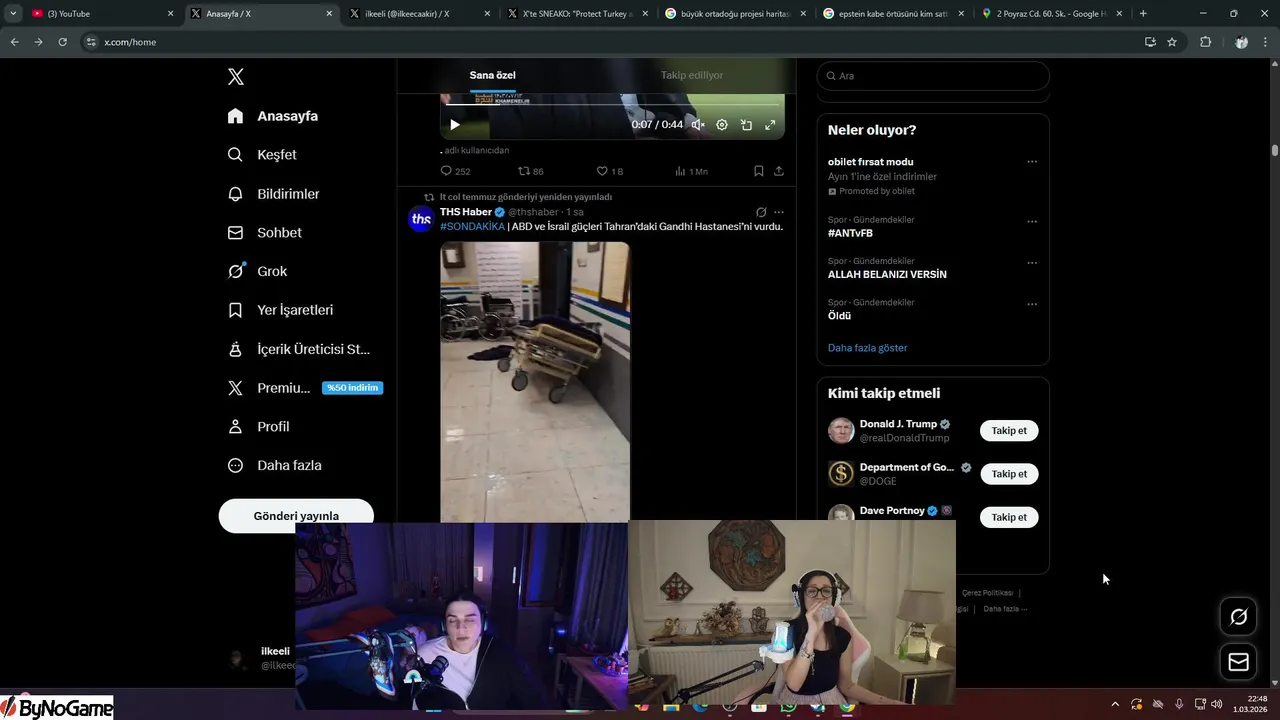Follow Donald J. Trump with Takip et
Image resolution: width=1280 pixels, height=720 pixels.
point(1009,431)
